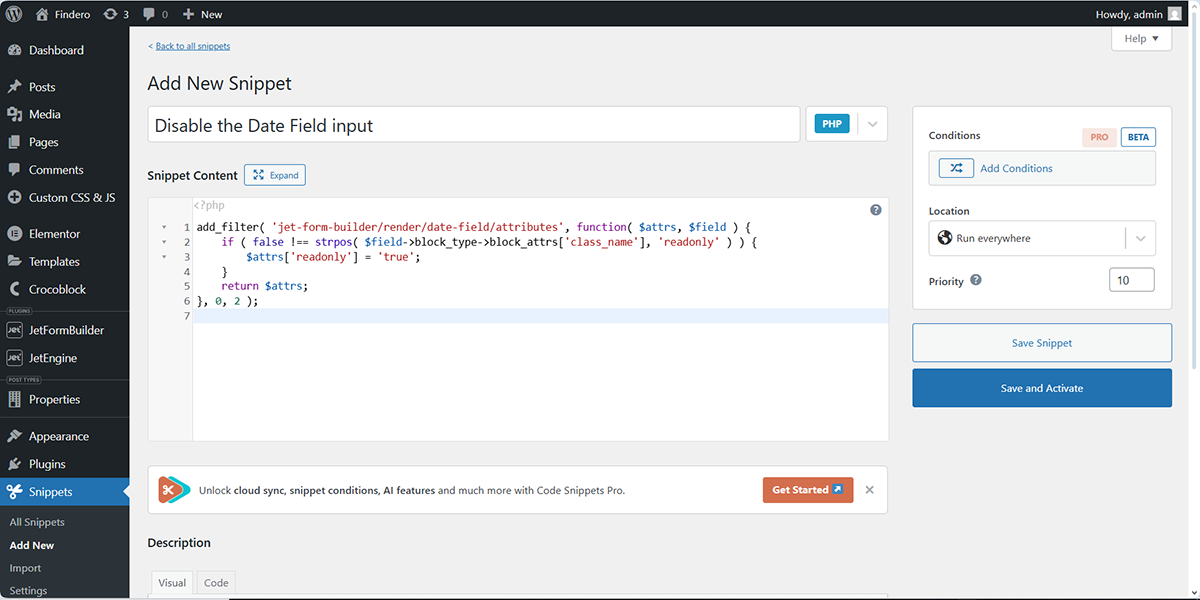The height and width of the screenshot is (600, 1200).
Task: Click the Priority help tooltip icon
Action: [976, 281]
